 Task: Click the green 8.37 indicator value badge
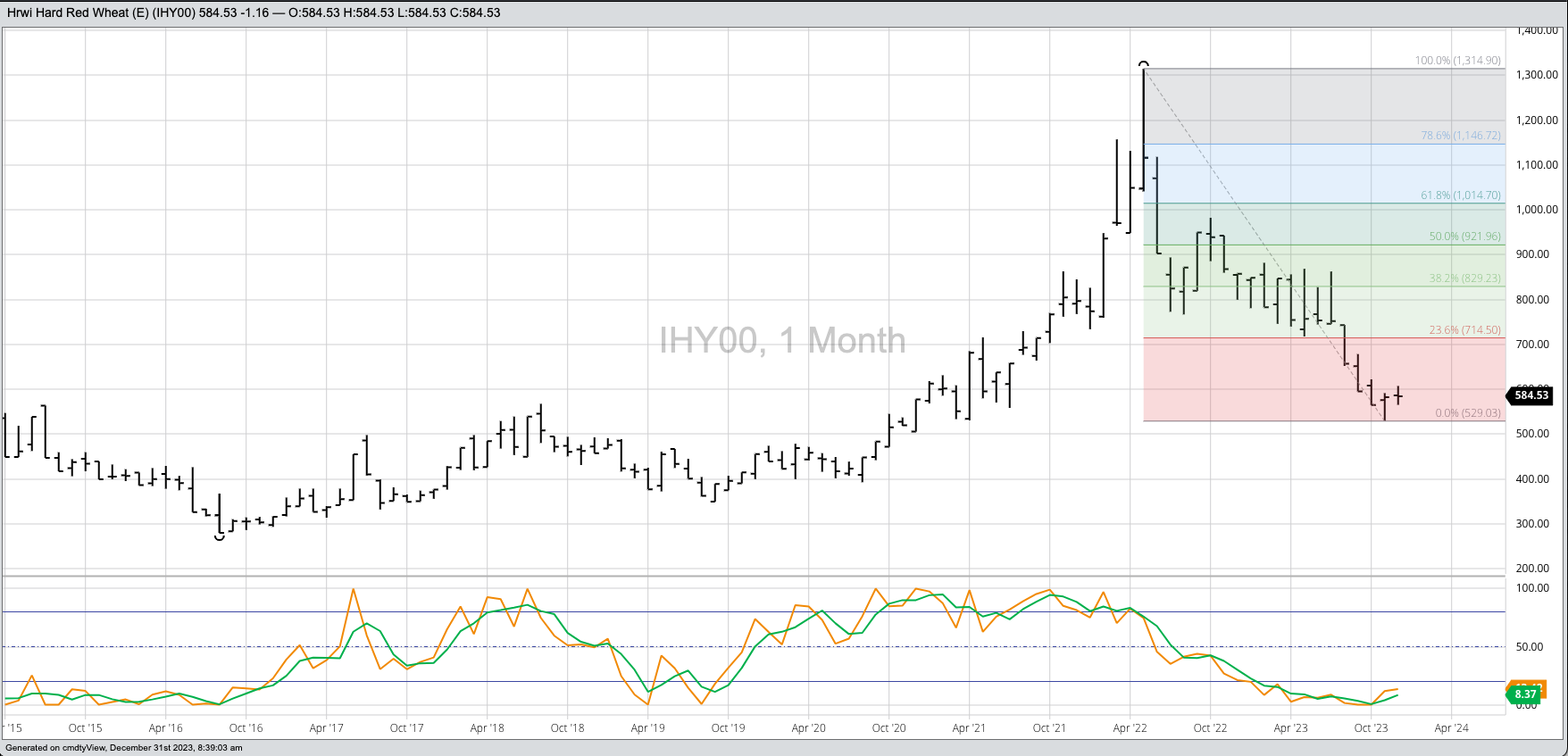click(1525, 694)
